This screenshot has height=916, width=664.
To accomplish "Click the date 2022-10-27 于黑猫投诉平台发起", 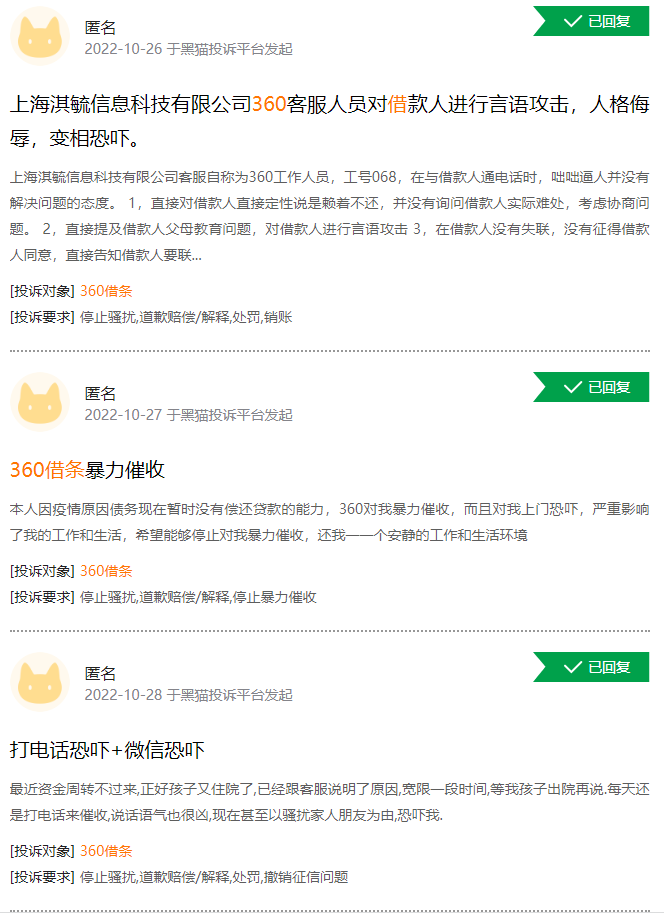I will (x=188, y=415).
